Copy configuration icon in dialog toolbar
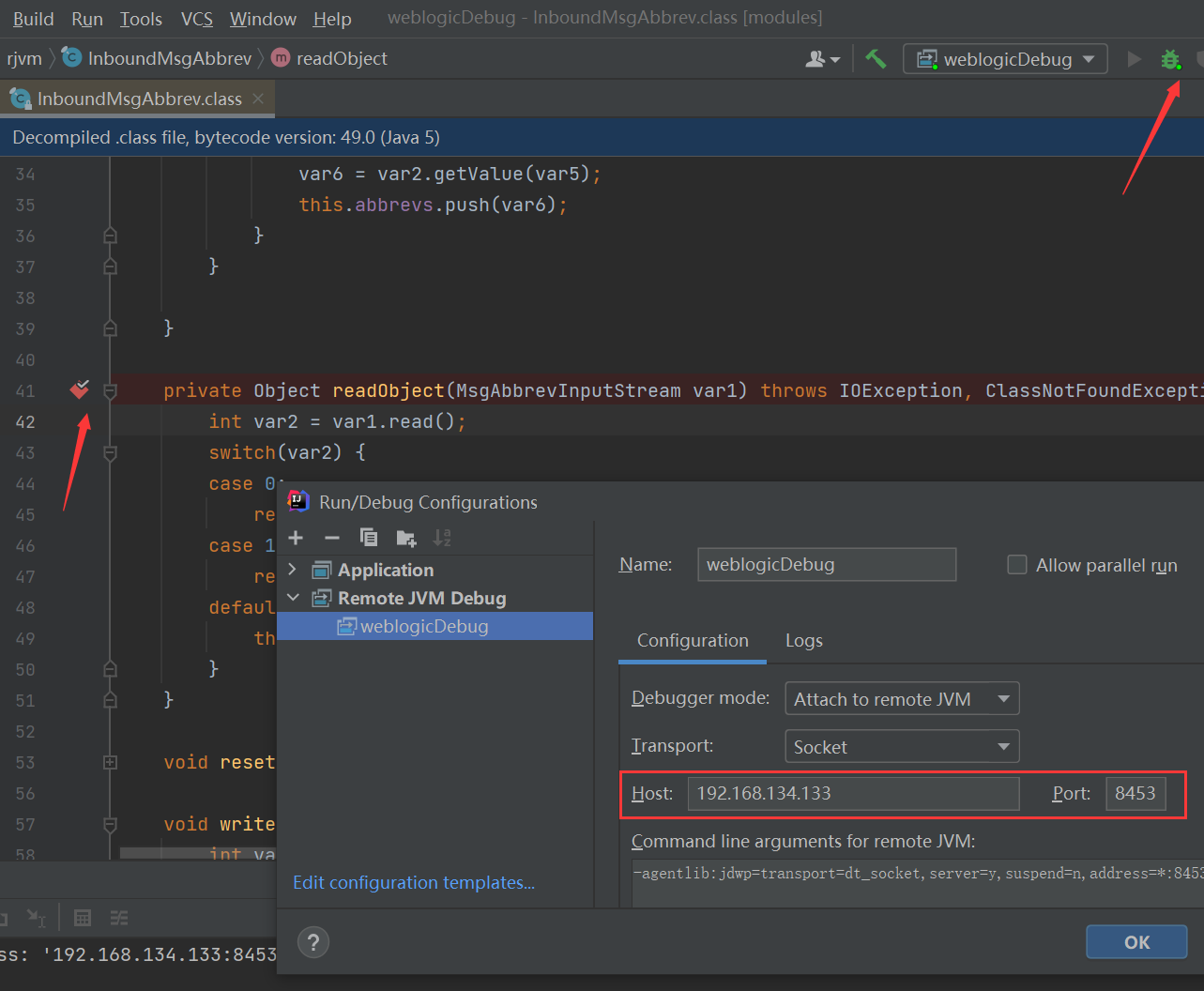The height and width of the screenshot is (991, 1204). [x=369, y=538]
